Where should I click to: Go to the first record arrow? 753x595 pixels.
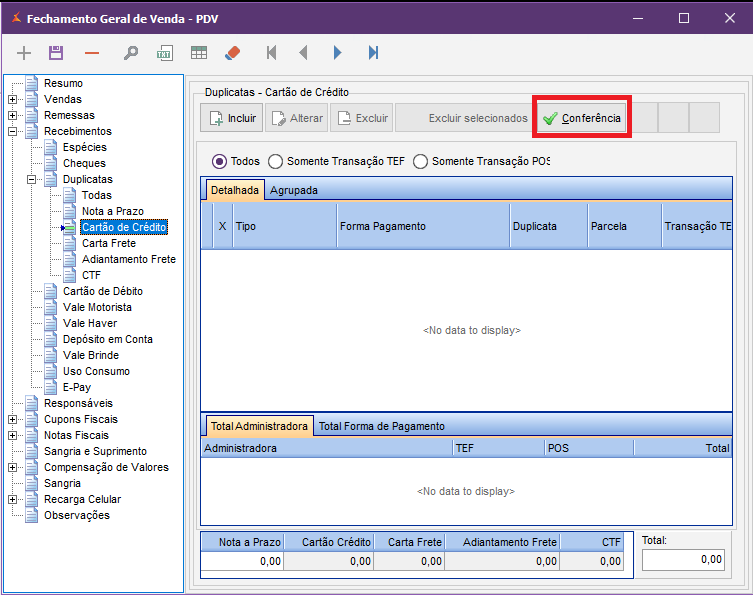(270, 52)
